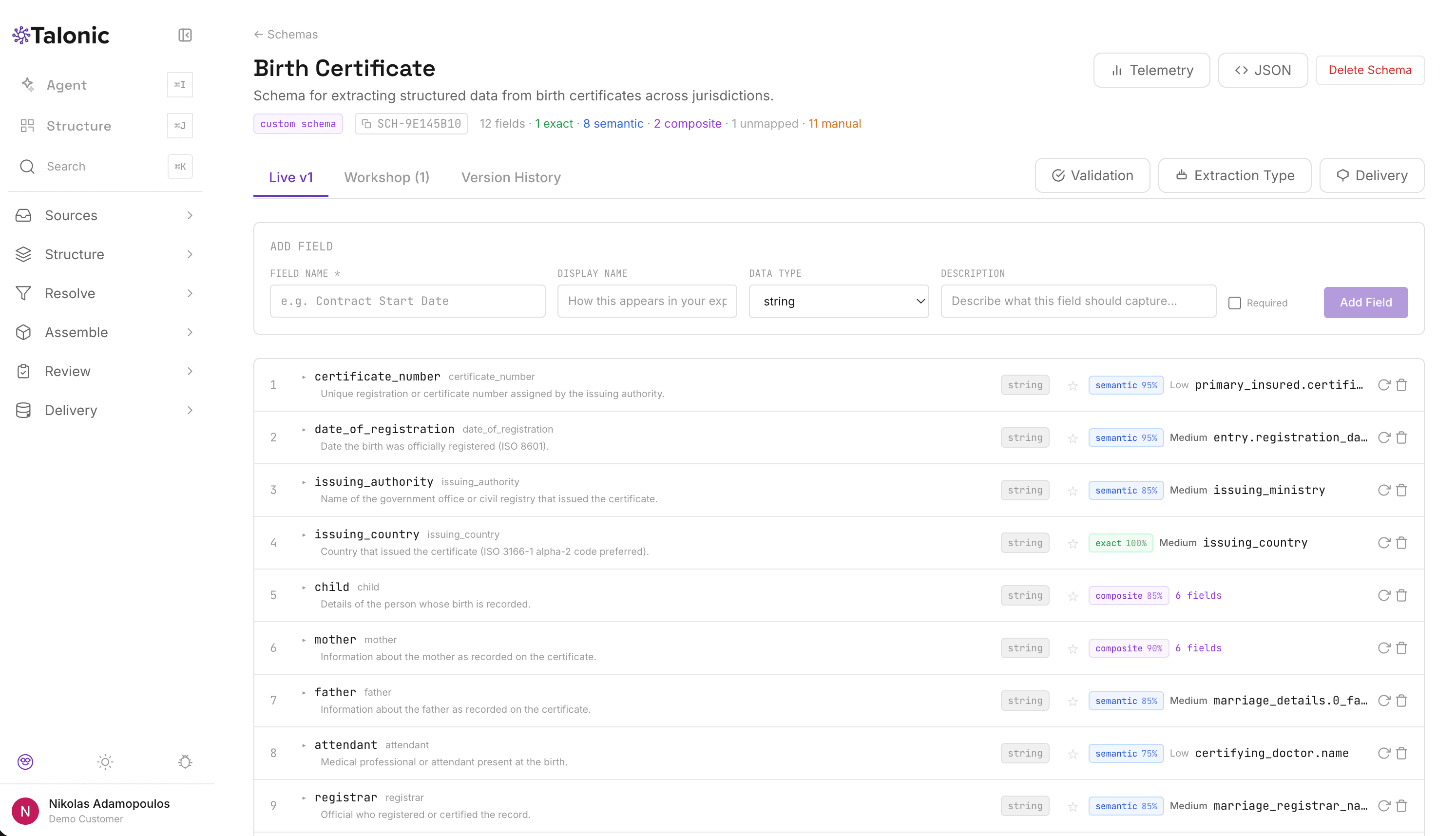Expand the Resolve sidebar section
This screenshot has height=836, width=1456.
105,293
